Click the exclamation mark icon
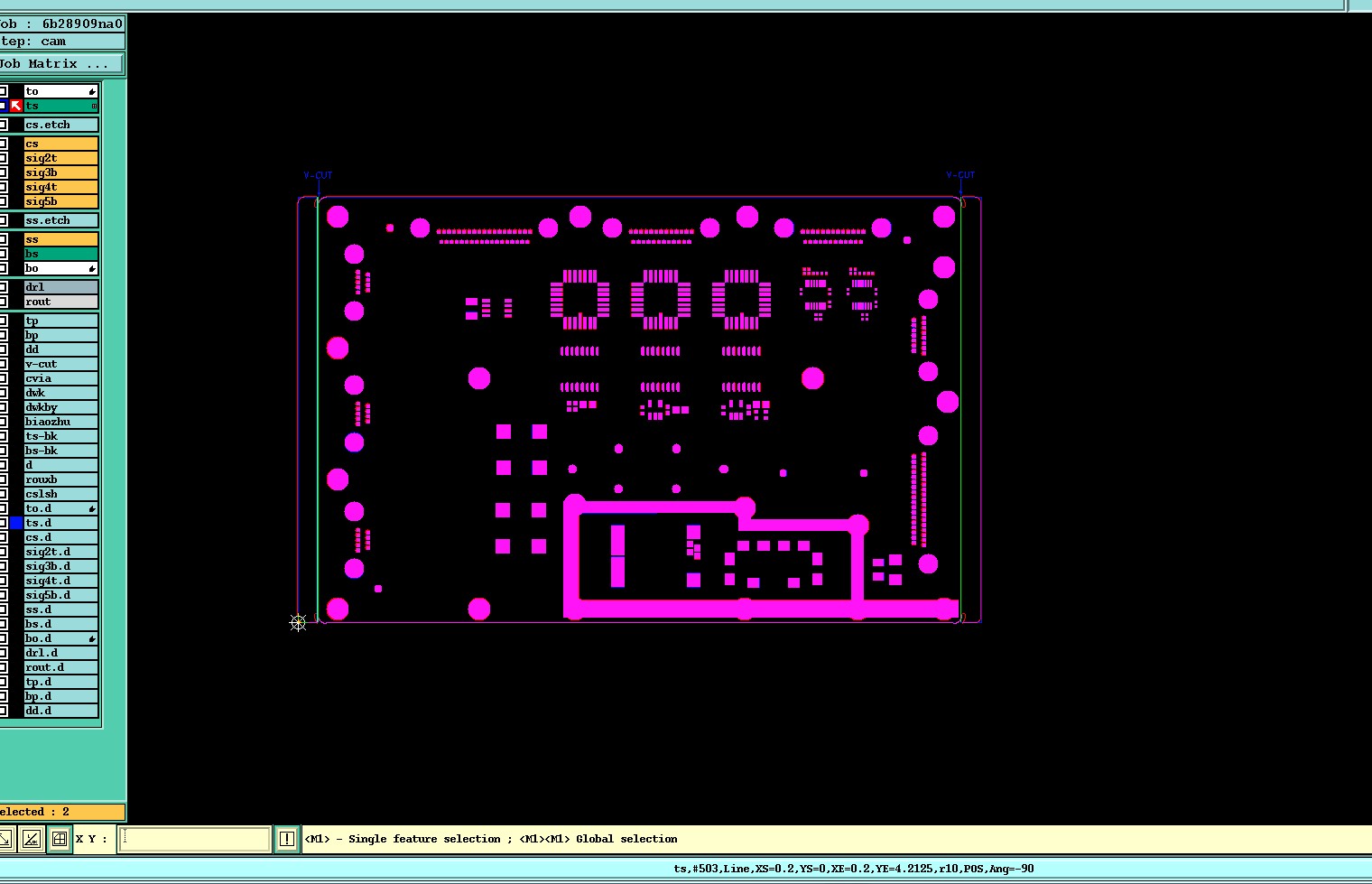The height and width of the screenshot is (884, 1372). (286, 839)
